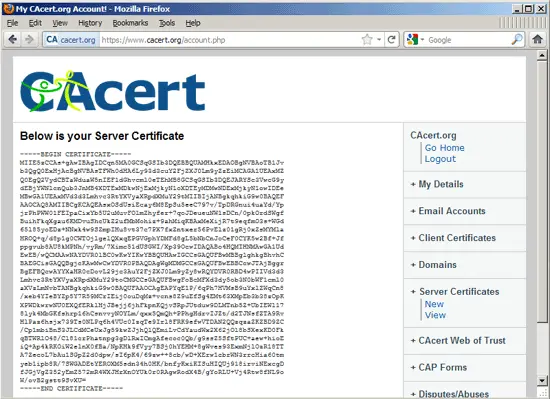Viewport: 550px width, 399px height.
Task: Click the Google search input field
Action: click(x=468, y=40)
